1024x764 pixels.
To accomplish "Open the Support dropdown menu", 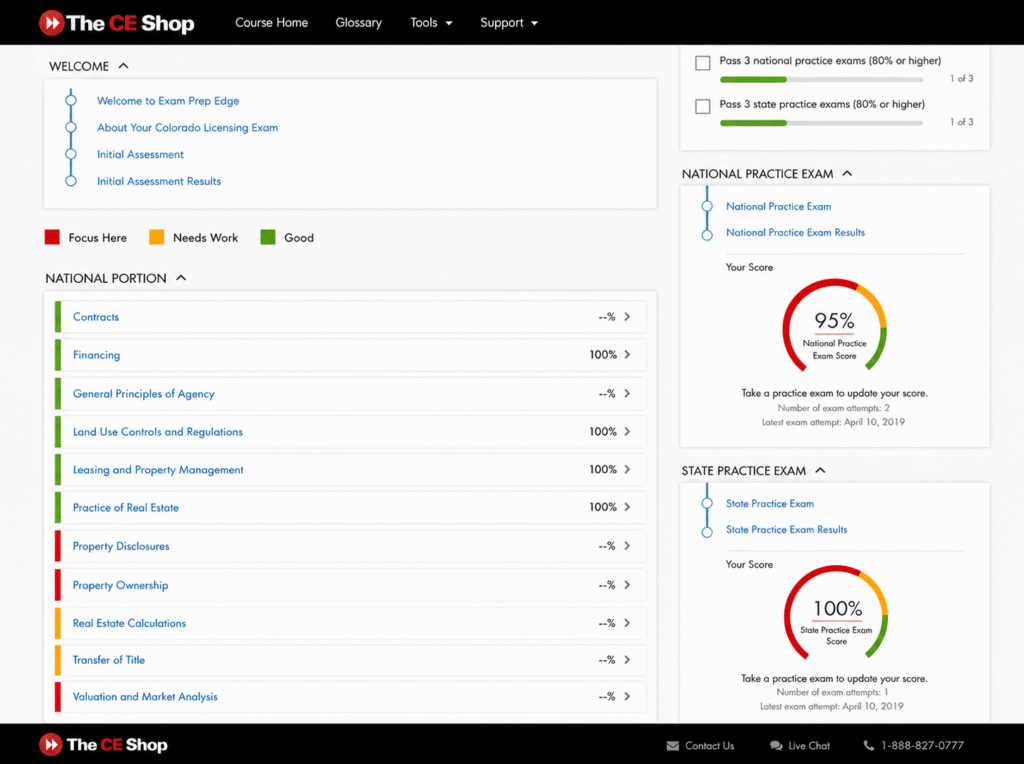I will [509, 23].
